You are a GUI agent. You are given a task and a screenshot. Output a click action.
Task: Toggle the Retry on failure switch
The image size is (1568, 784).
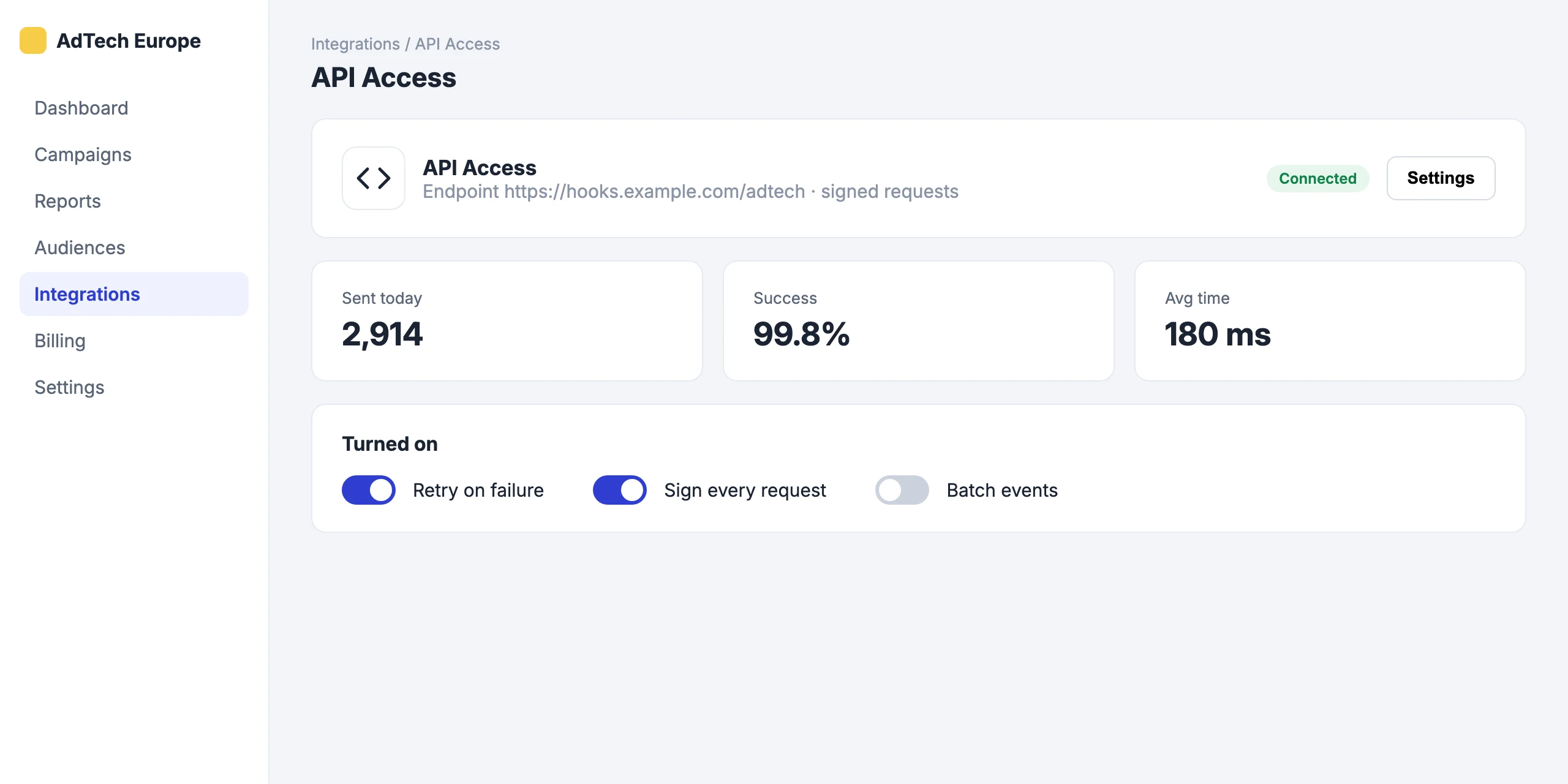click(369, 490)
